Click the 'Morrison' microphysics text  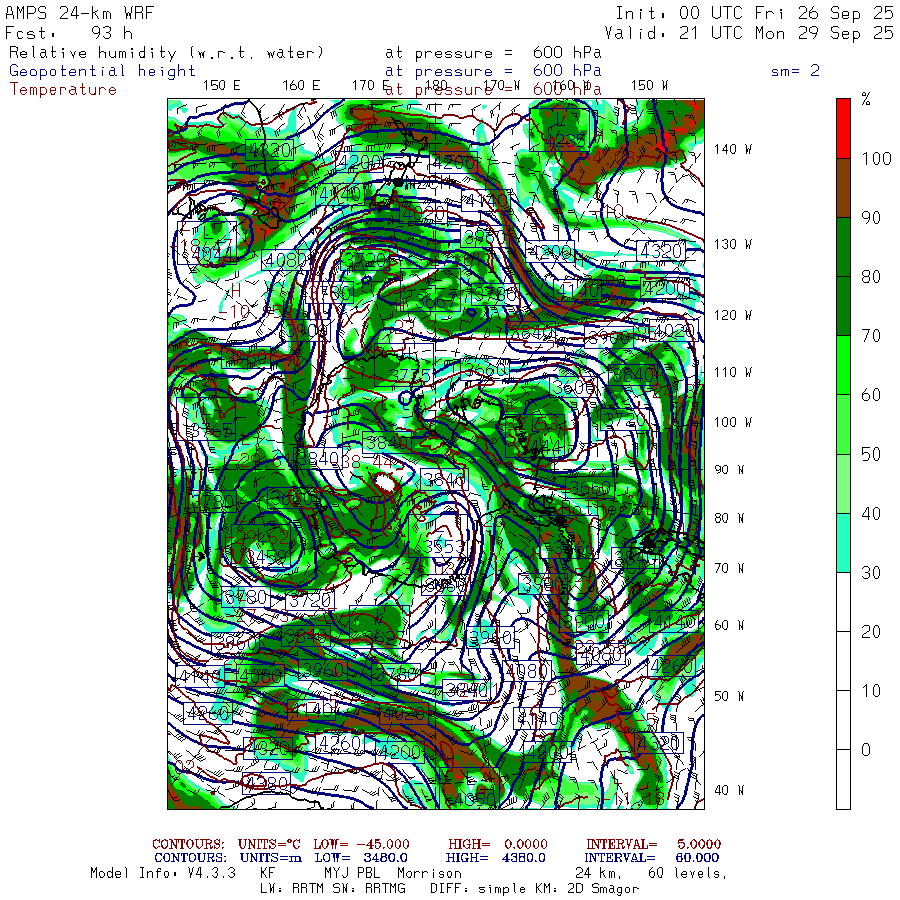tap(429, 873)
